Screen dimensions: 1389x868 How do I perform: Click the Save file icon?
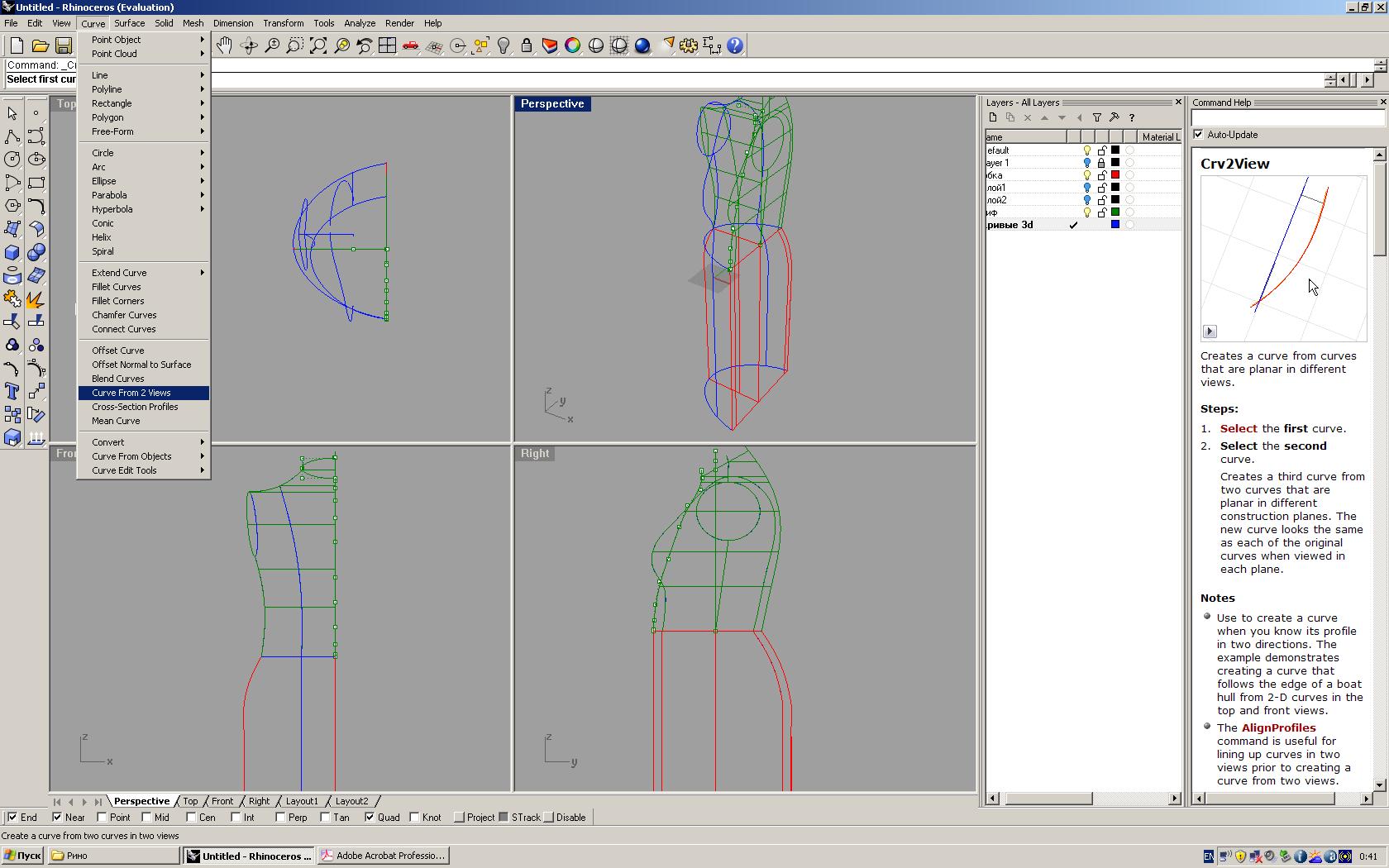[64, 45]
